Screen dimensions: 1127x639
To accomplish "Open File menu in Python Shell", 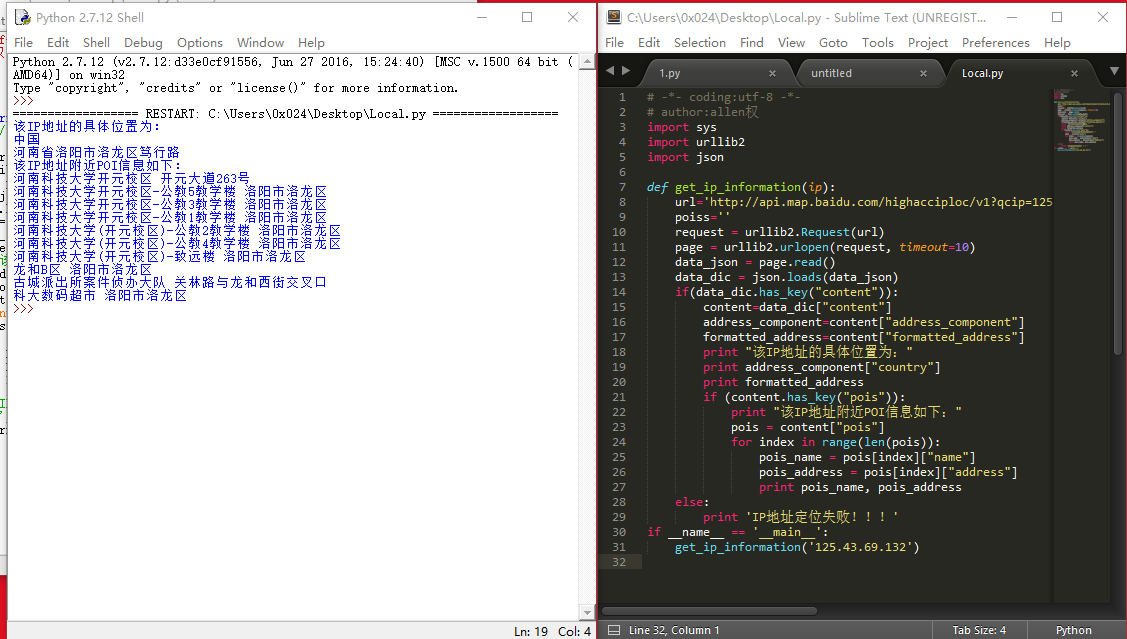I will point(24,42).
